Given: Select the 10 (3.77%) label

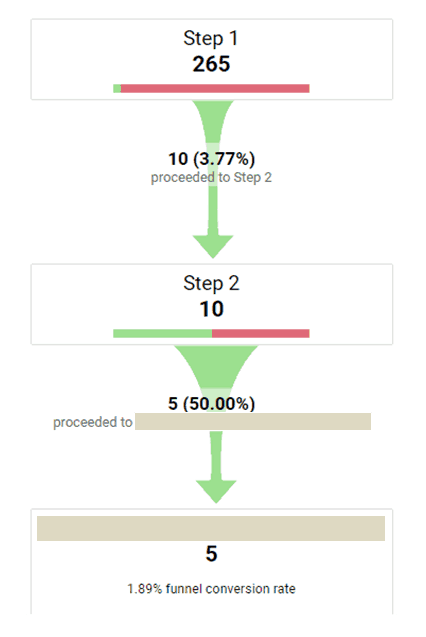Looking at the screenshot, I should tap(212, 159).
